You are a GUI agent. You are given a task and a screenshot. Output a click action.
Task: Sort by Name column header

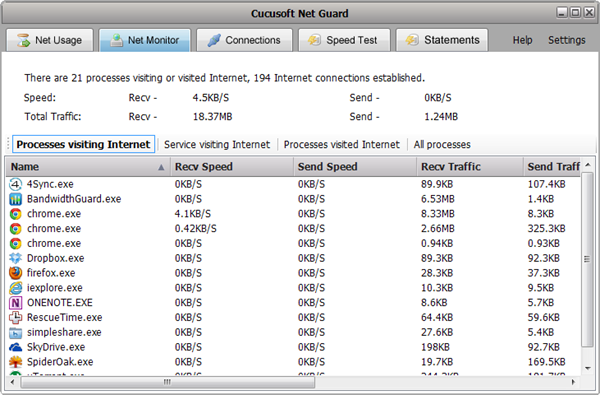(88, 167)
